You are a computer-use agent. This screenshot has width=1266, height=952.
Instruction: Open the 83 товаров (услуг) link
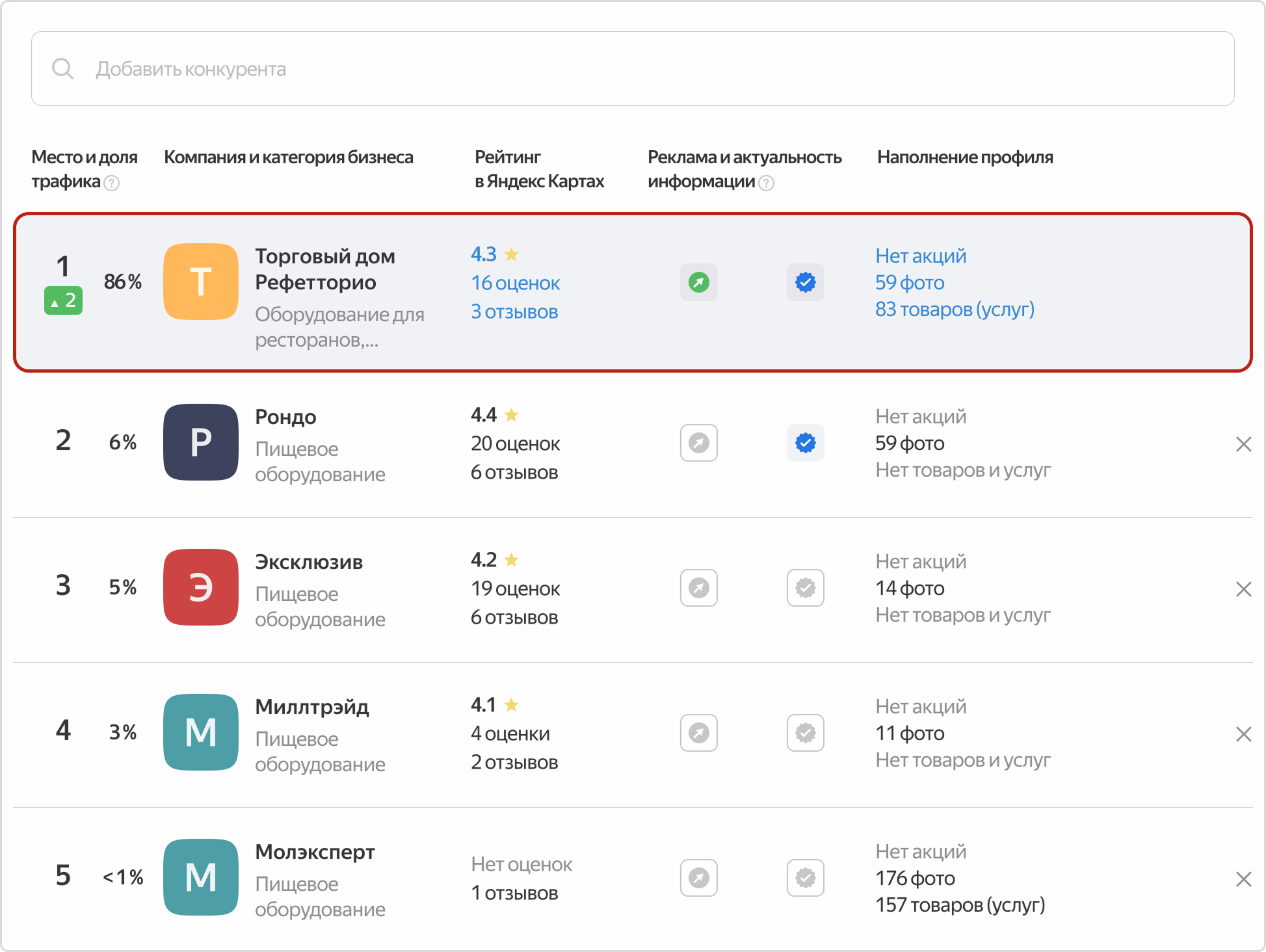click(x=955, y=310)
